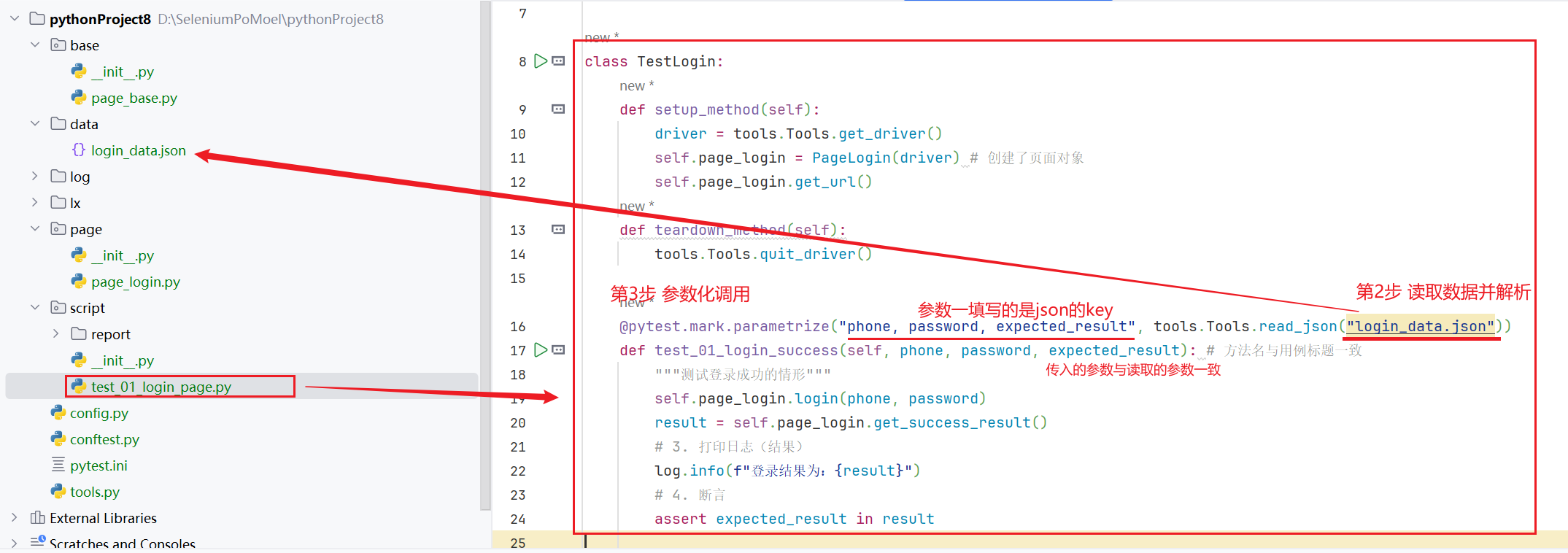The width and height of the screenshot is (1568, 553).
Task: Click the "login_data.json" string link in code
Action: pos(1420,326)
